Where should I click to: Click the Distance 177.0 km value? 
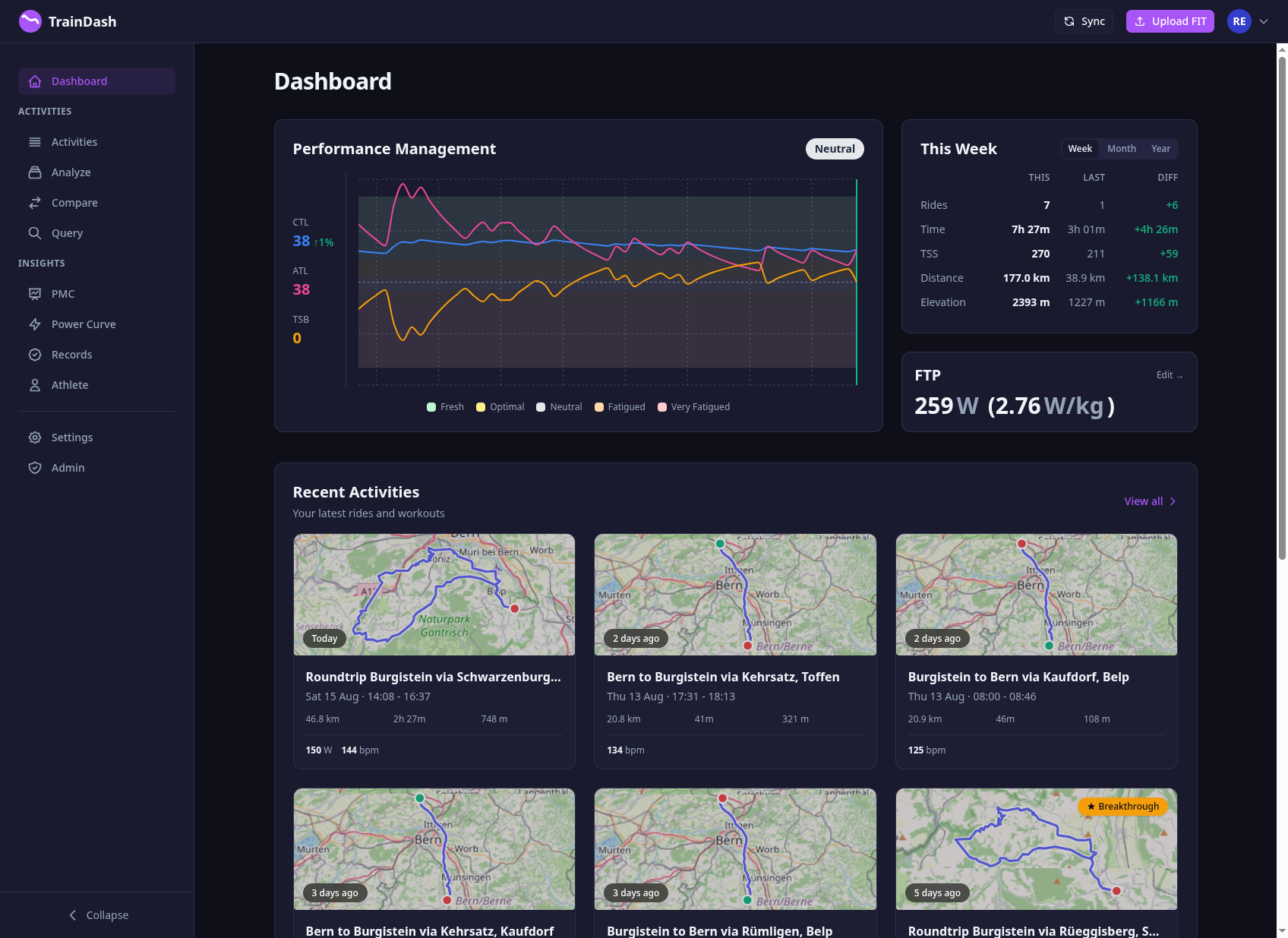1026,278
